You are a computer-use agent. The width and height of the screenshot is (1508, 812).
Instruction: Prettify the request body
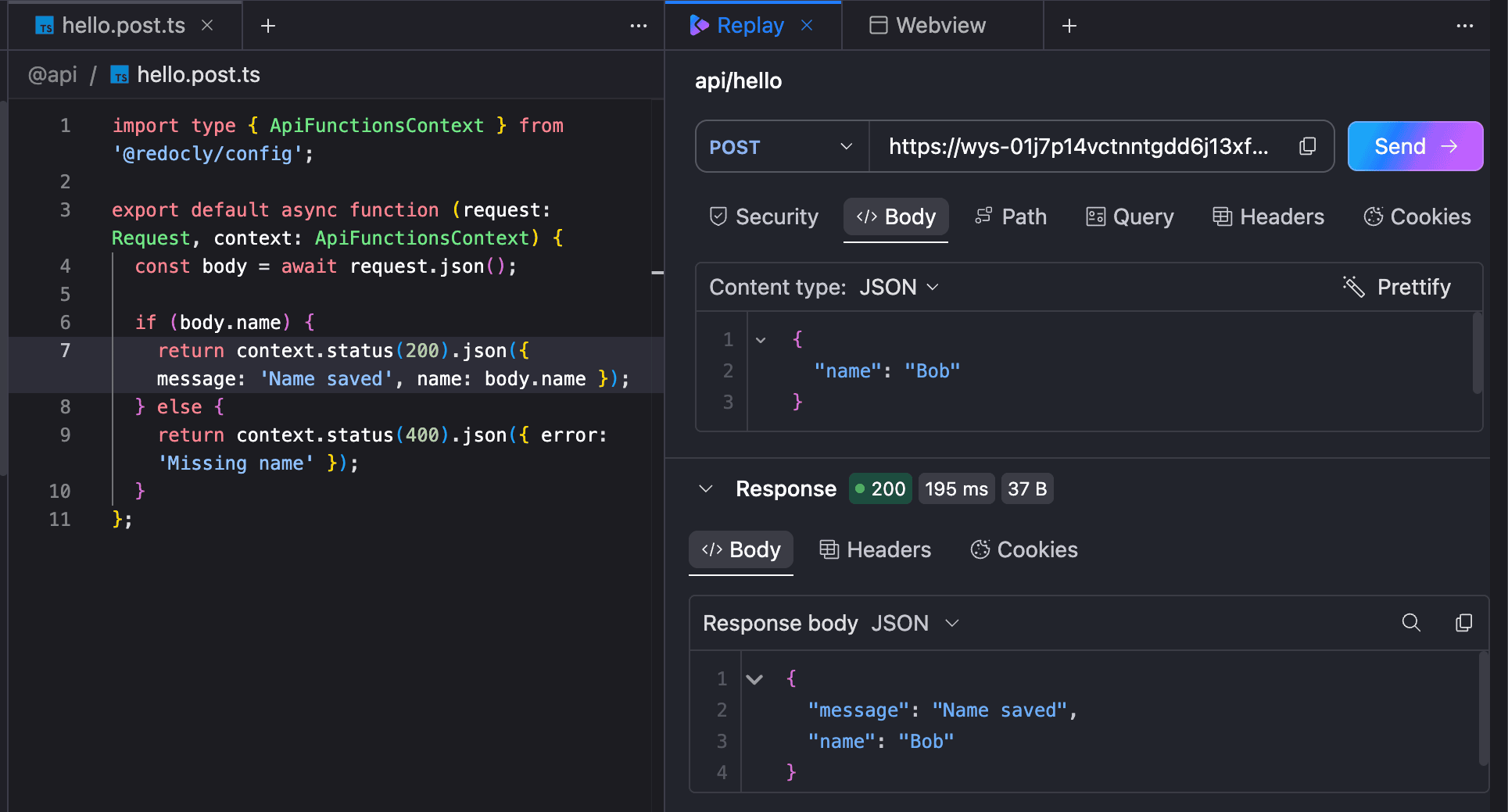coord(1397,288)
